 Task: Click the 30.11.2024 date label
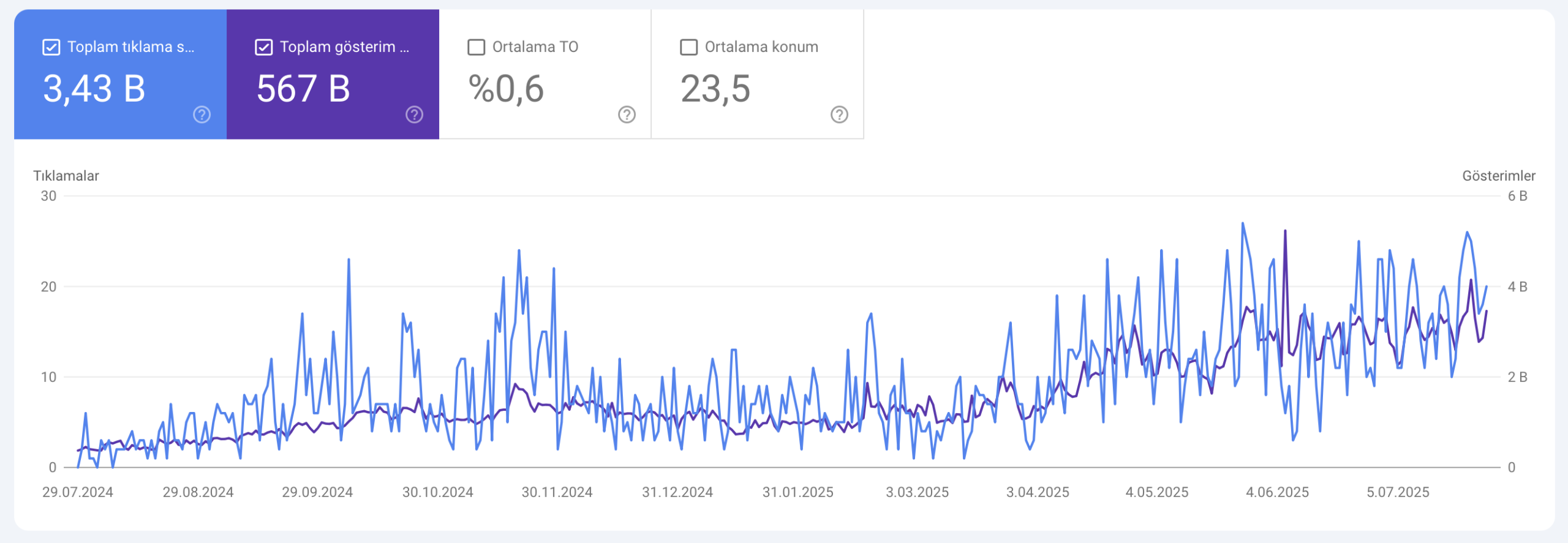click(557, 492)
